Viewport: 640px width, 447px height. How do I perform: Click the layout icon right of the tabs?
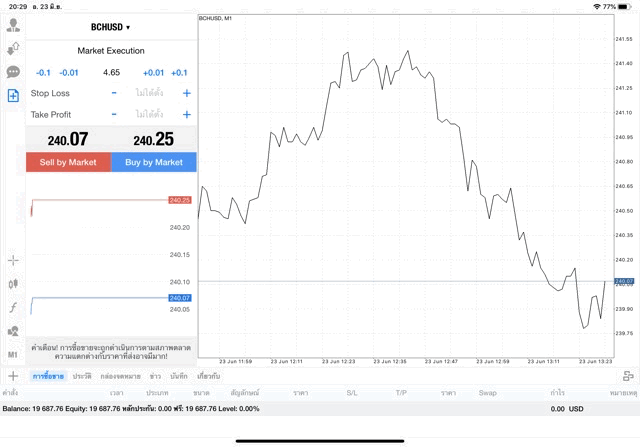click(x=627, y=376)
